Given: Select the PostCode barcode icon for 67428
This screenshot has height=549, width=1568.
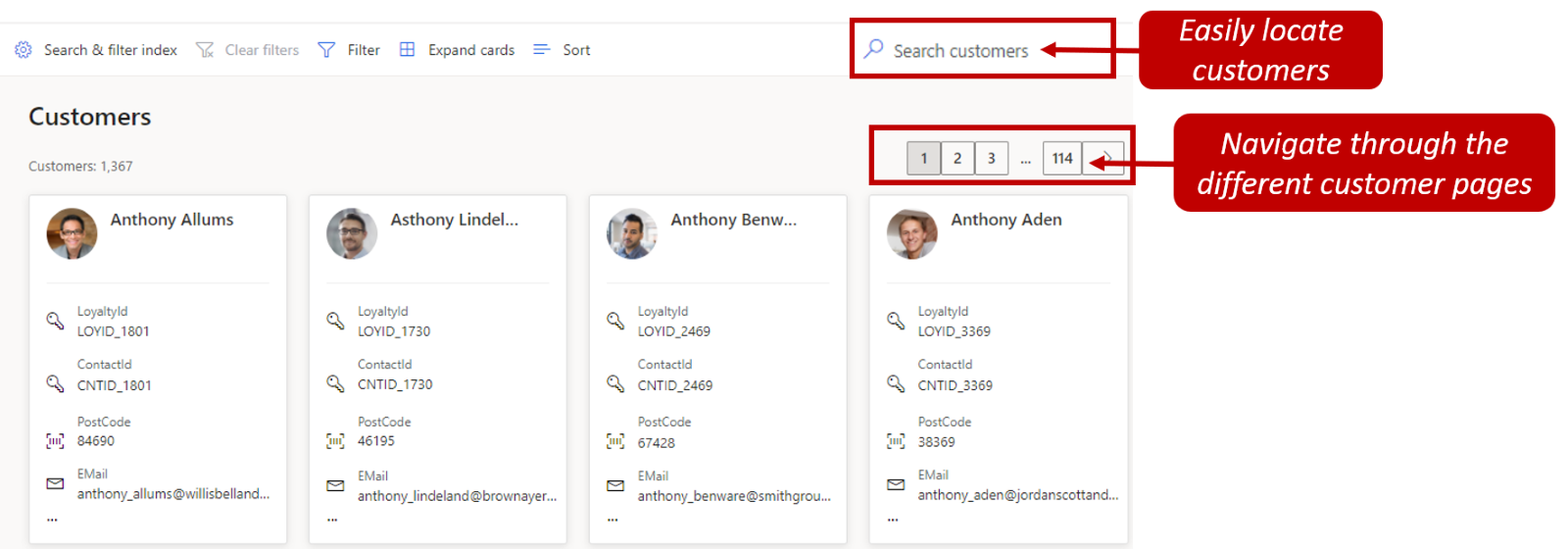Looking at the screenshot, I should (615, 441).
